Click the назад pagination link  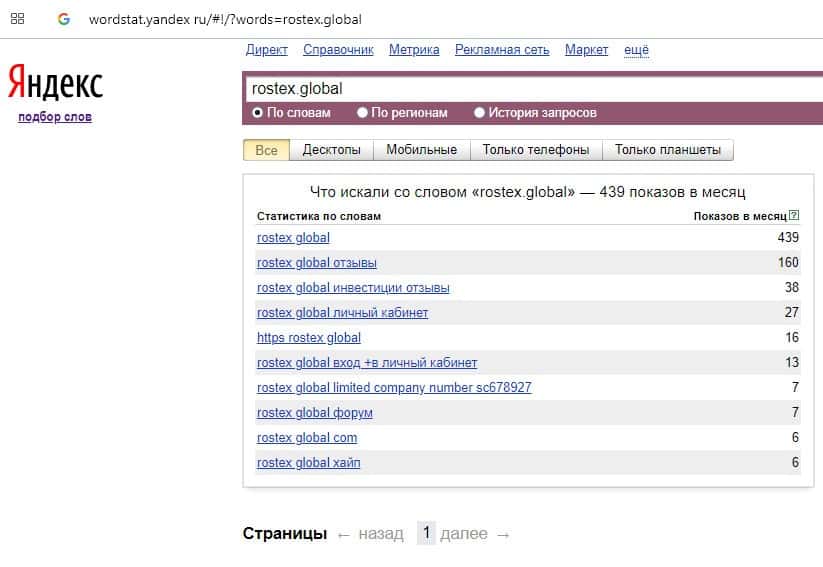[x=381, y=534]
